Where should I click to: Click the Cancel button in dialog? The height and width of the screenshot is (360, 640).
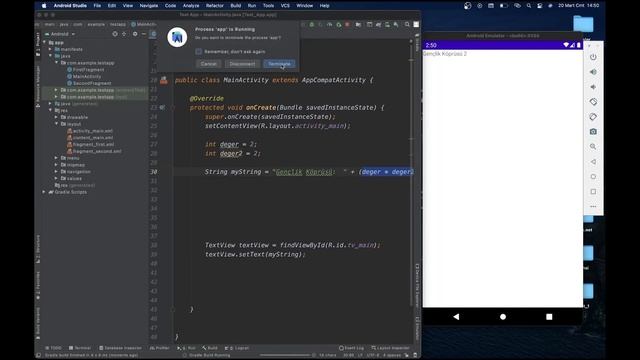click(209, 64)
